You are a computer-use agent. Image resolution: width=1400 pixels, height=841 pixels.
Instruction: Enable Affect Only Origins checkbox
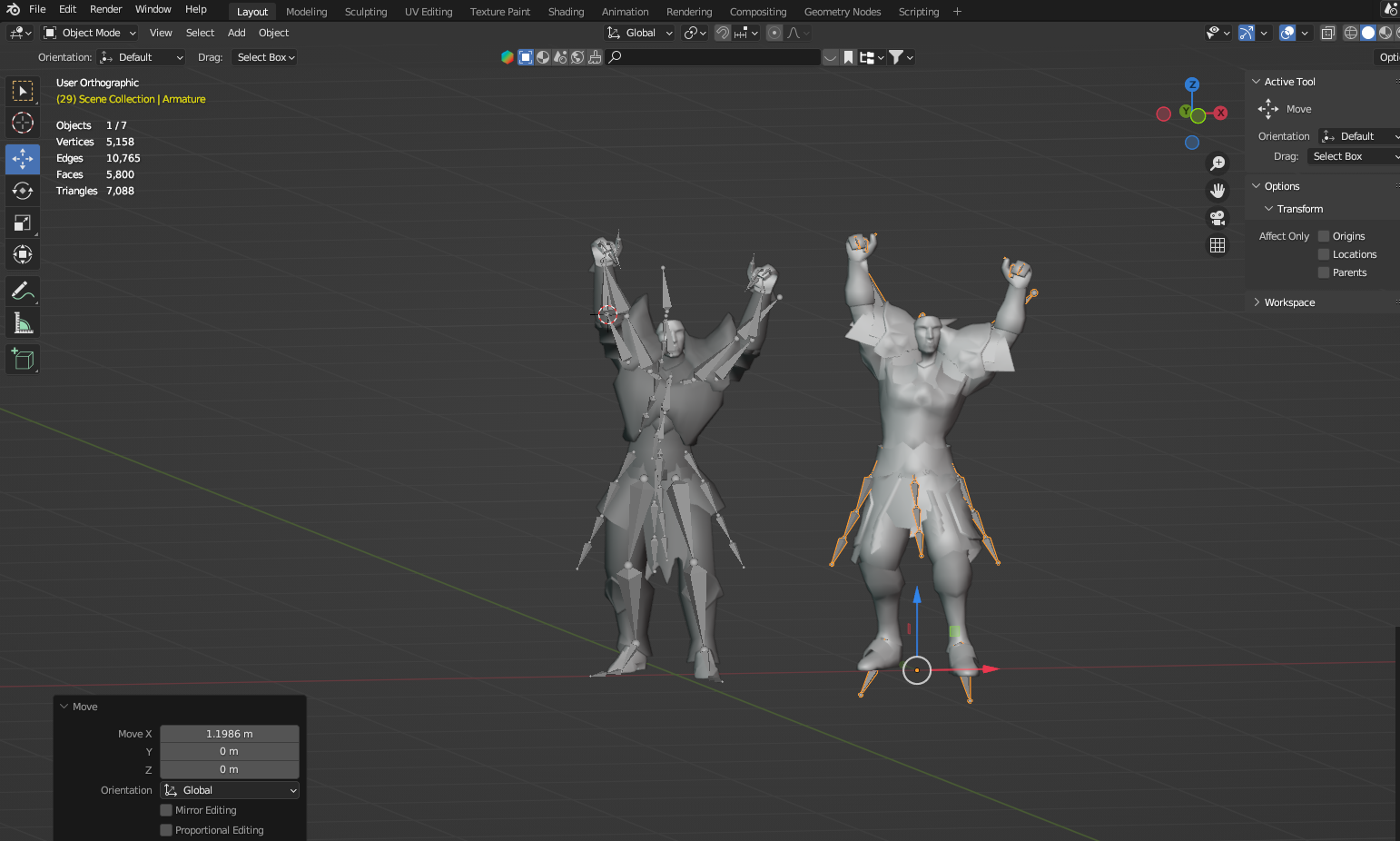[1324, 236]
